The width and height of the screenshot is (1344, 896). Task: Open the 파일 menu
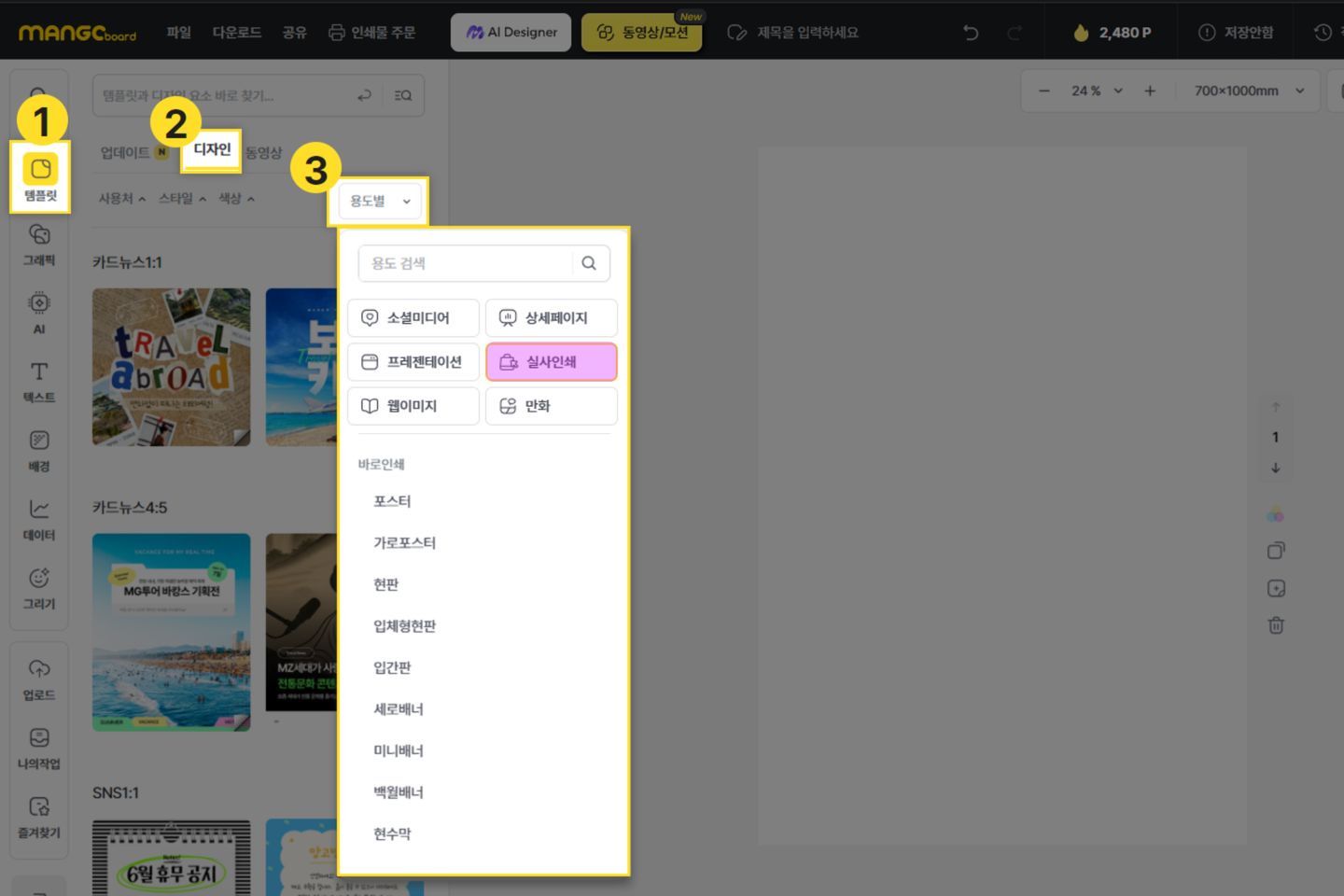tap(178, 33)
